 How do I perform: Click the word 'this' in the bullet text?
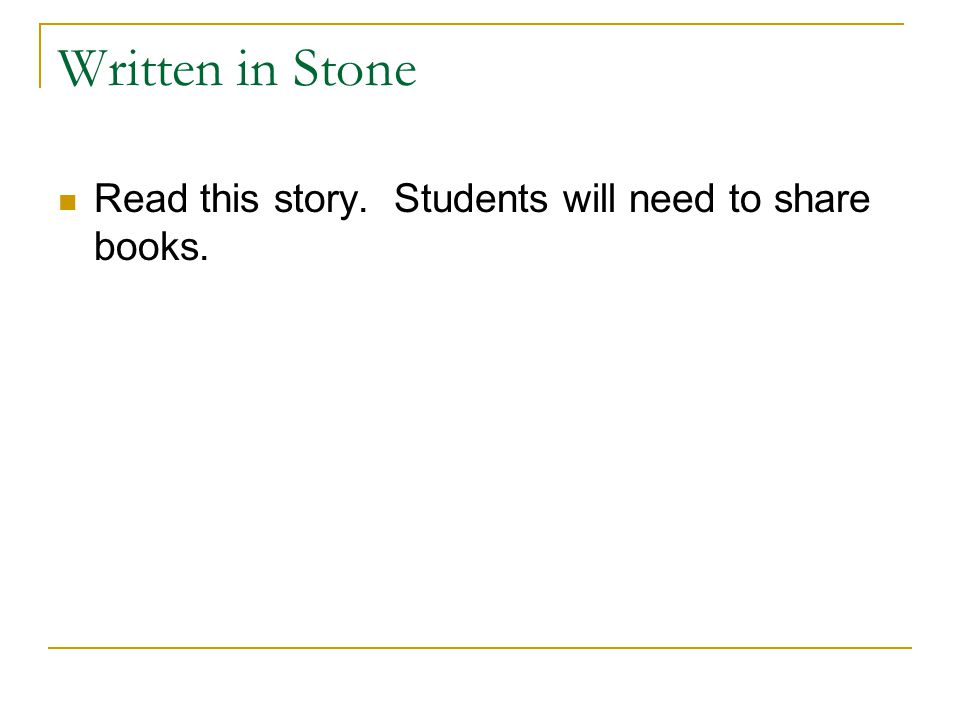[x=230, y=199]
